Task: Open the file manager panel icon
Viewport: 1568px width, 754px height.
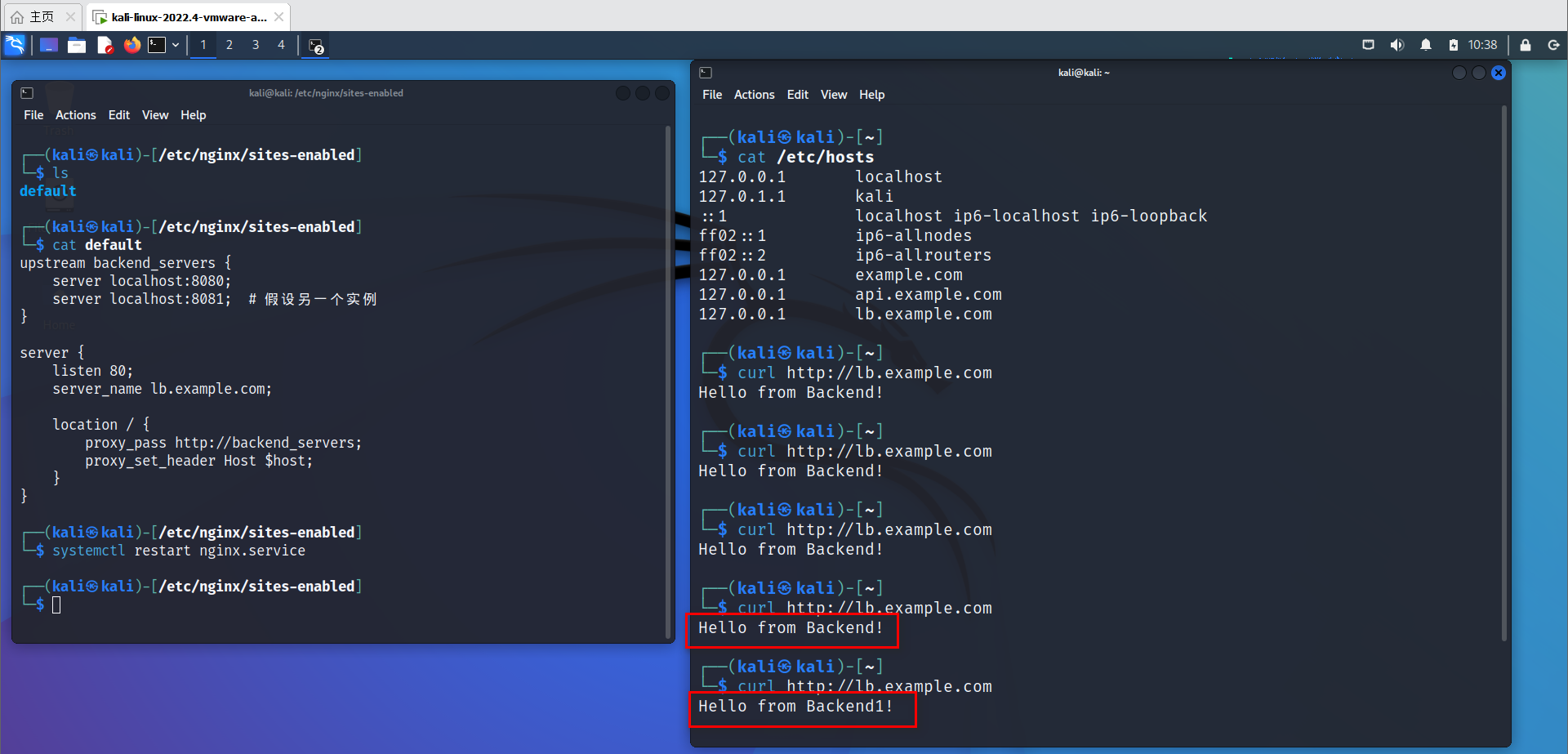Action: point(77,45)
